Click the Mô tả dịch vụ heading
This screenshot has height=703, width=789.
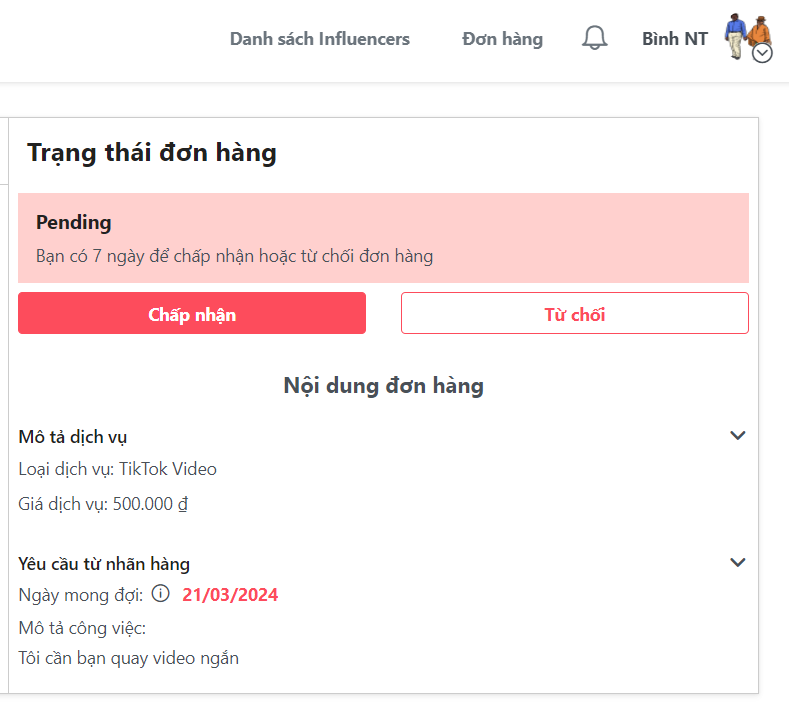click(73, 437)
